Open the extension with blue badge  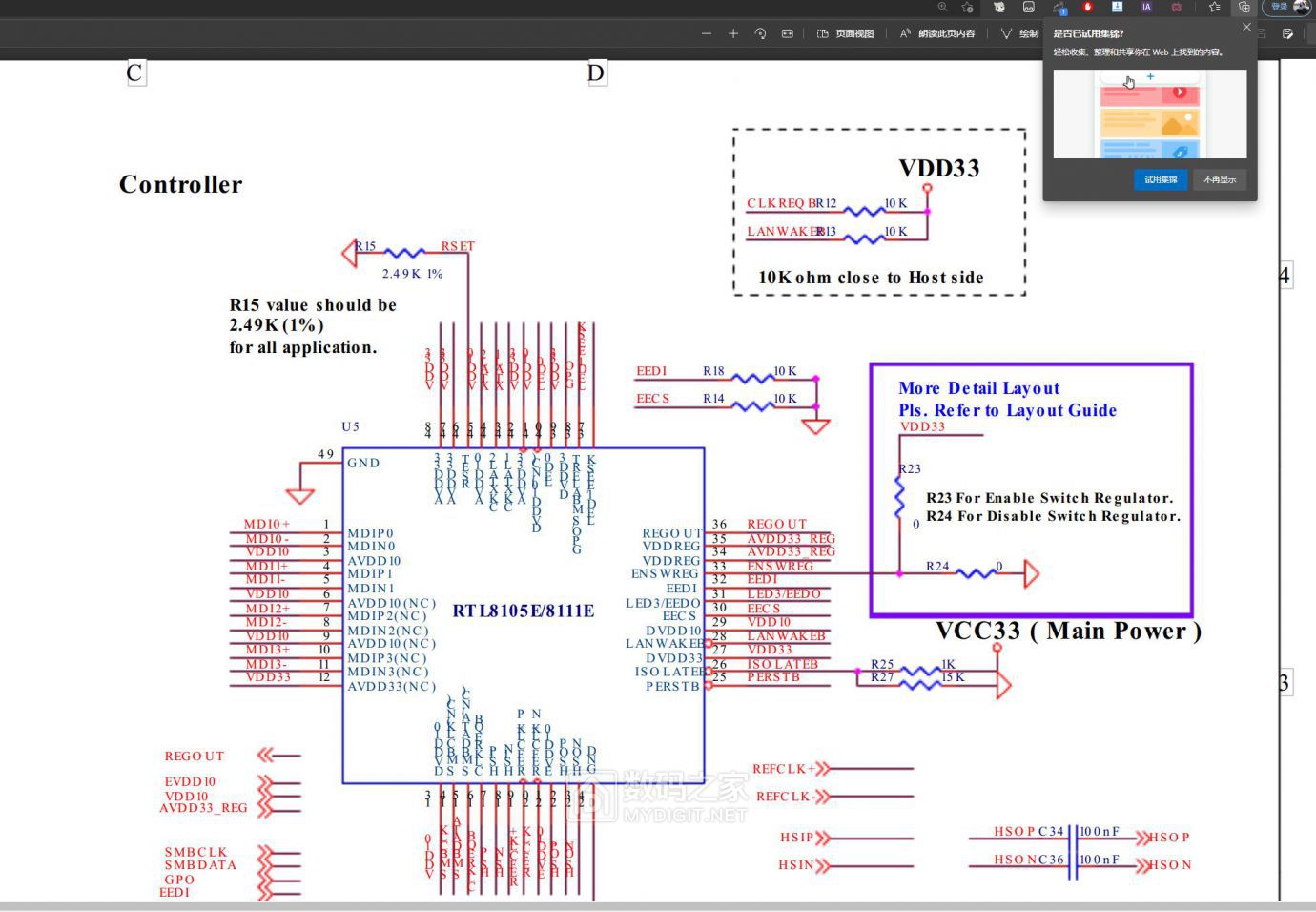(x=1059, y=8)
